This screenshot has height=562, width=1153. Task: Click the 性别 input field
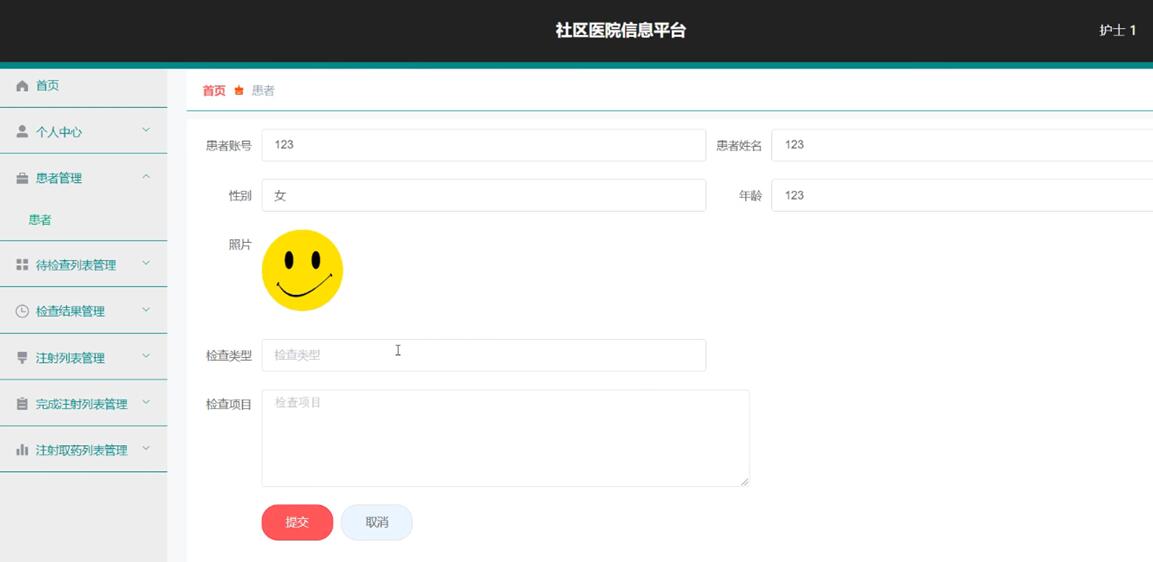(x=484, y=196)
